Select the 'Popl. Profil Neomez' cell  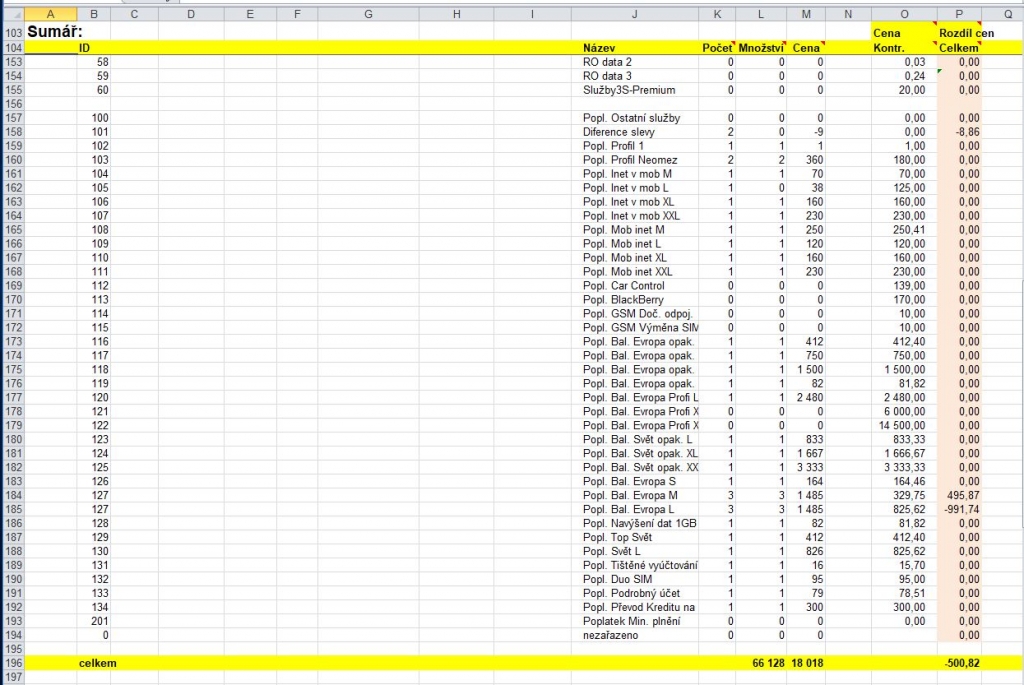click(x=634, y=160)
